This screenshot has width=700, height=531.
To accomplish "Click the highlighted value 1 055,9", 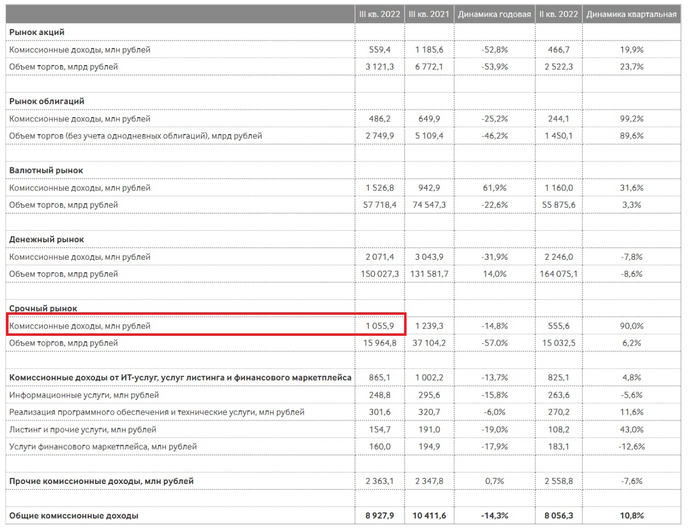I will (384, 325).
